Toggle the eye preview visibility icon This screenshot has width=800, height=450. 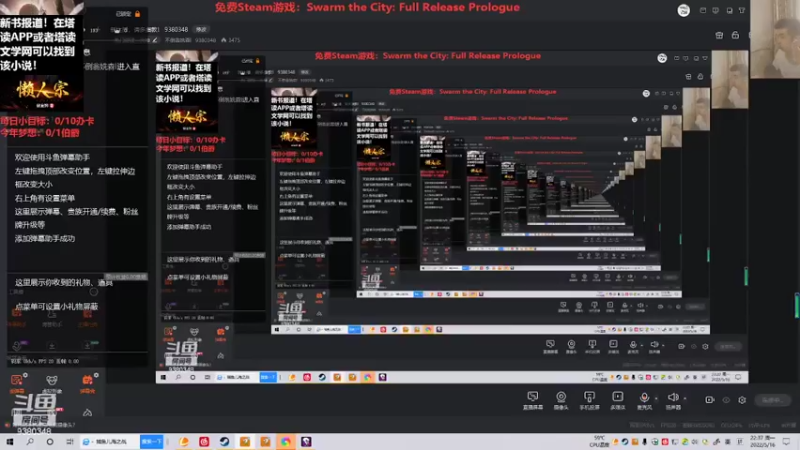point(726,400)
